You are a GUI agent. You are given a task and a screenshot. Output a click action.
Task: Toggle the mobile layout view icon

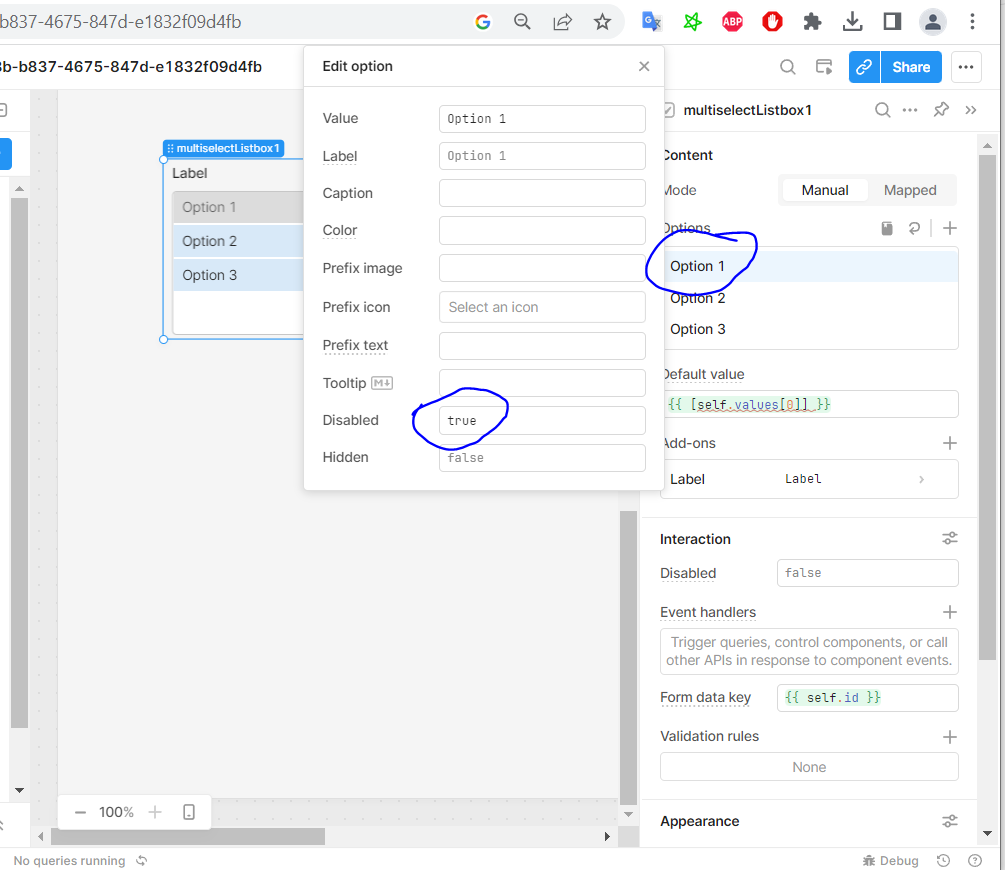pos(188,812)
